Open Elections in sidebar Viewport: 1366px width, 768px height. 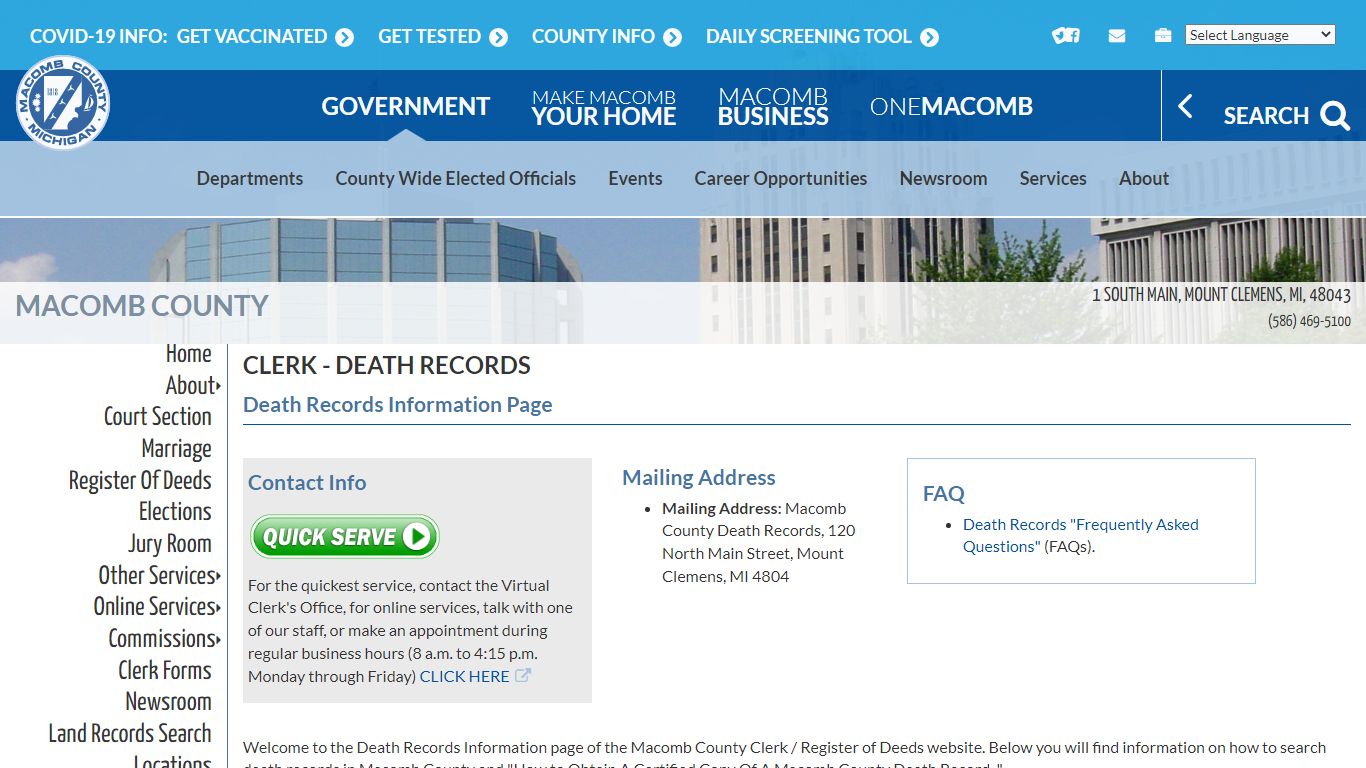pos(175,512)
